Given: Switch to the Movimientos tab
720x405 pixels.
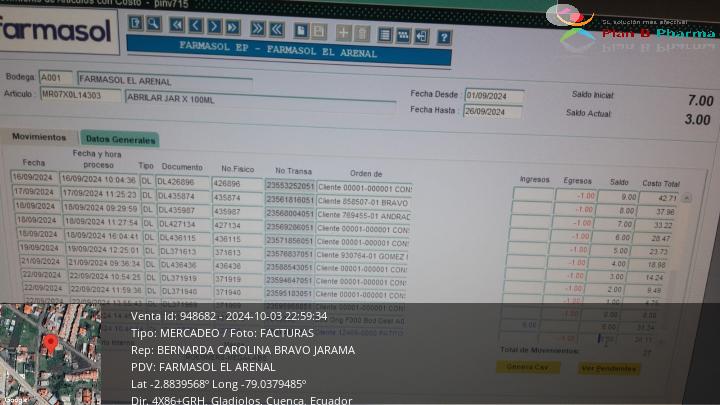Looking at the screenshot, I should 39,137.
